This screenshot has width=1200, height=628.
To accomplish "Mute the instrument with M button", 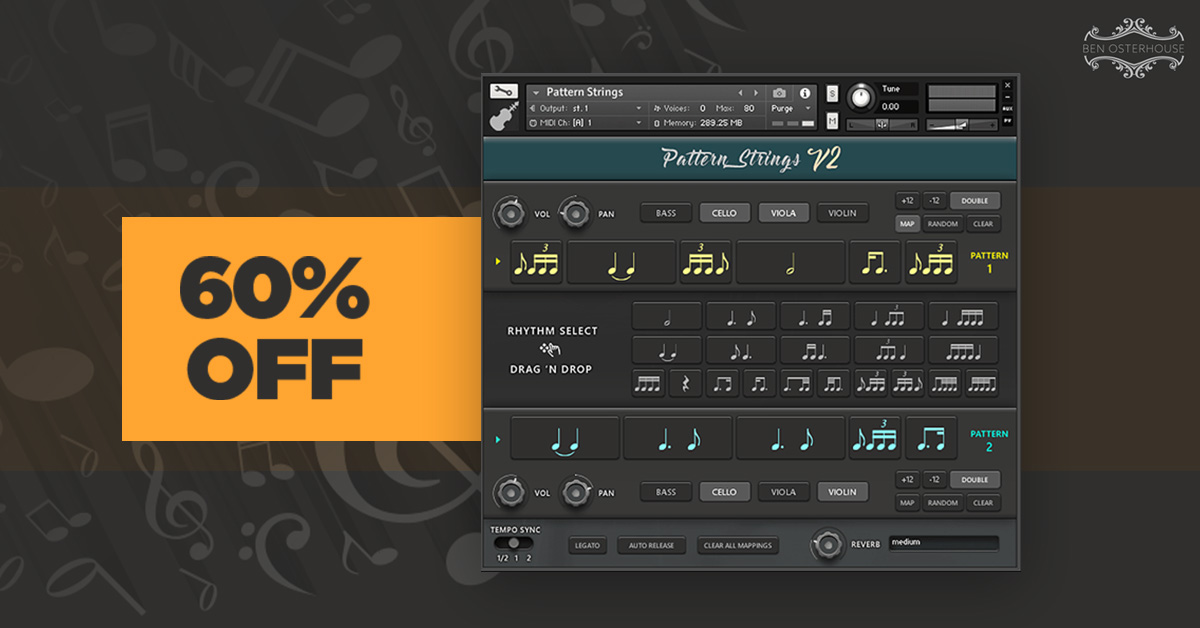I will click(832, 120).
